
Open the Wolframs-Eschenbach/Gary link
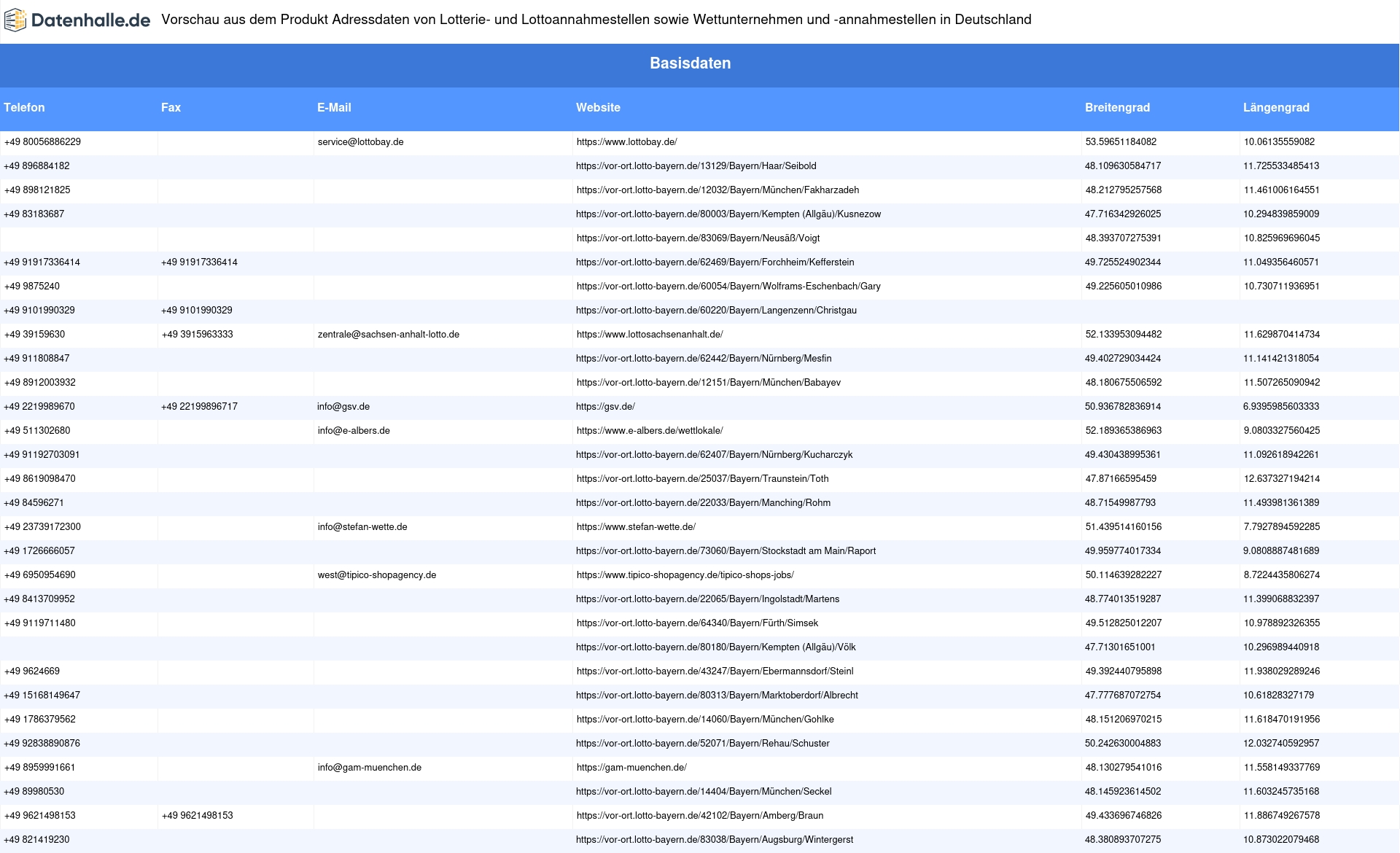pos(728,287)
